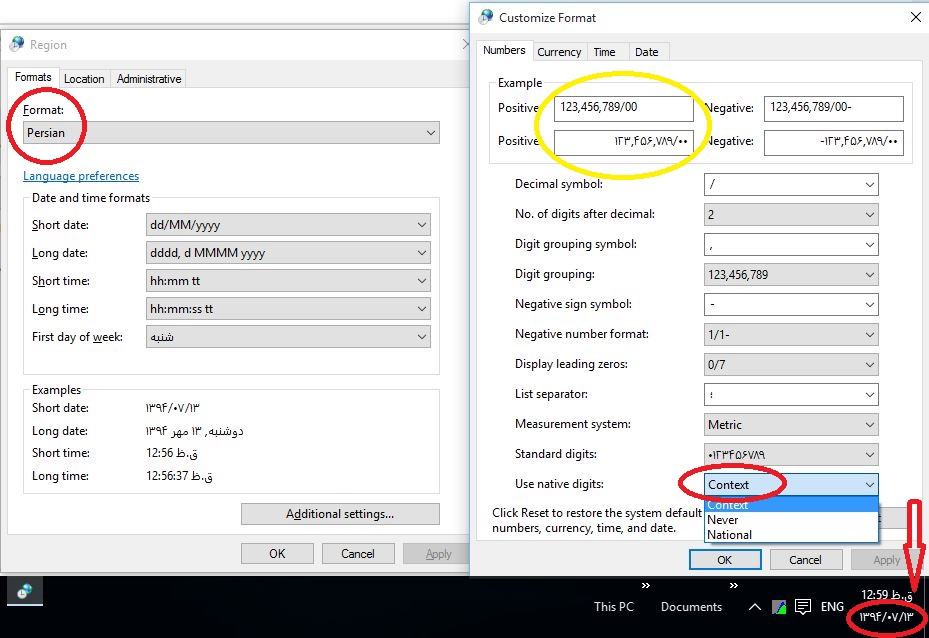Screen dimensions: 929x638
Task: Close the Customize Format dialog
Action: point(916,17)
